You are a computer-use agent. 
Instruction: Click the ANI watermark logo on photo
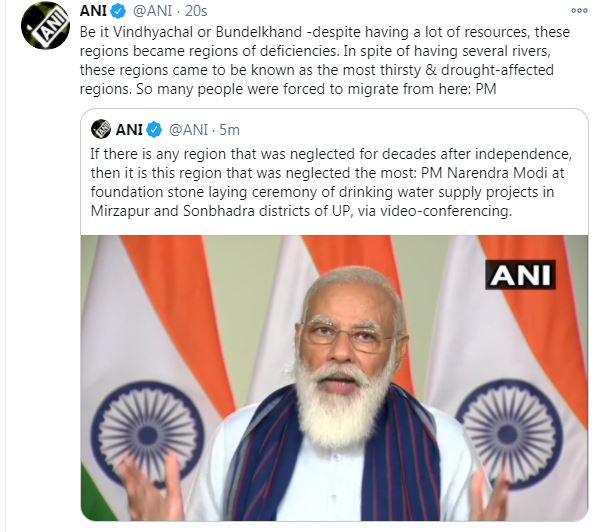click(x=521, y=275)
